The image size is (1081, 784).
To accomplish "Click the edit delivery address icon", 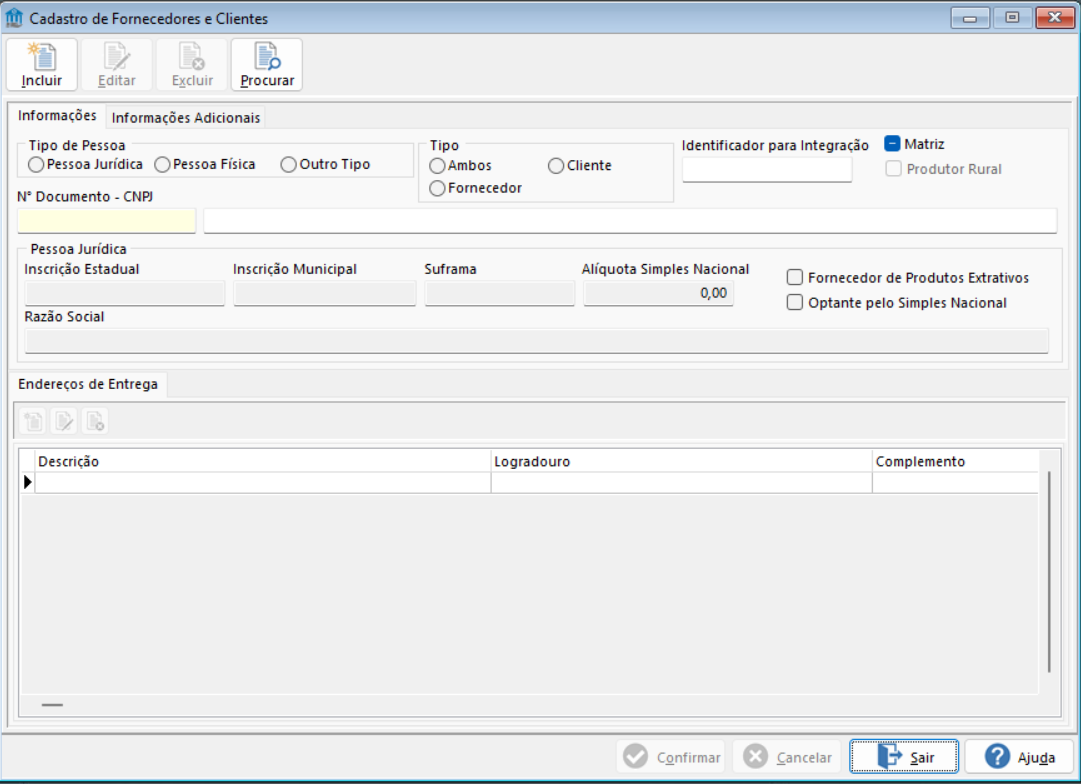I will pyautogui.click(x=64, y=421).
